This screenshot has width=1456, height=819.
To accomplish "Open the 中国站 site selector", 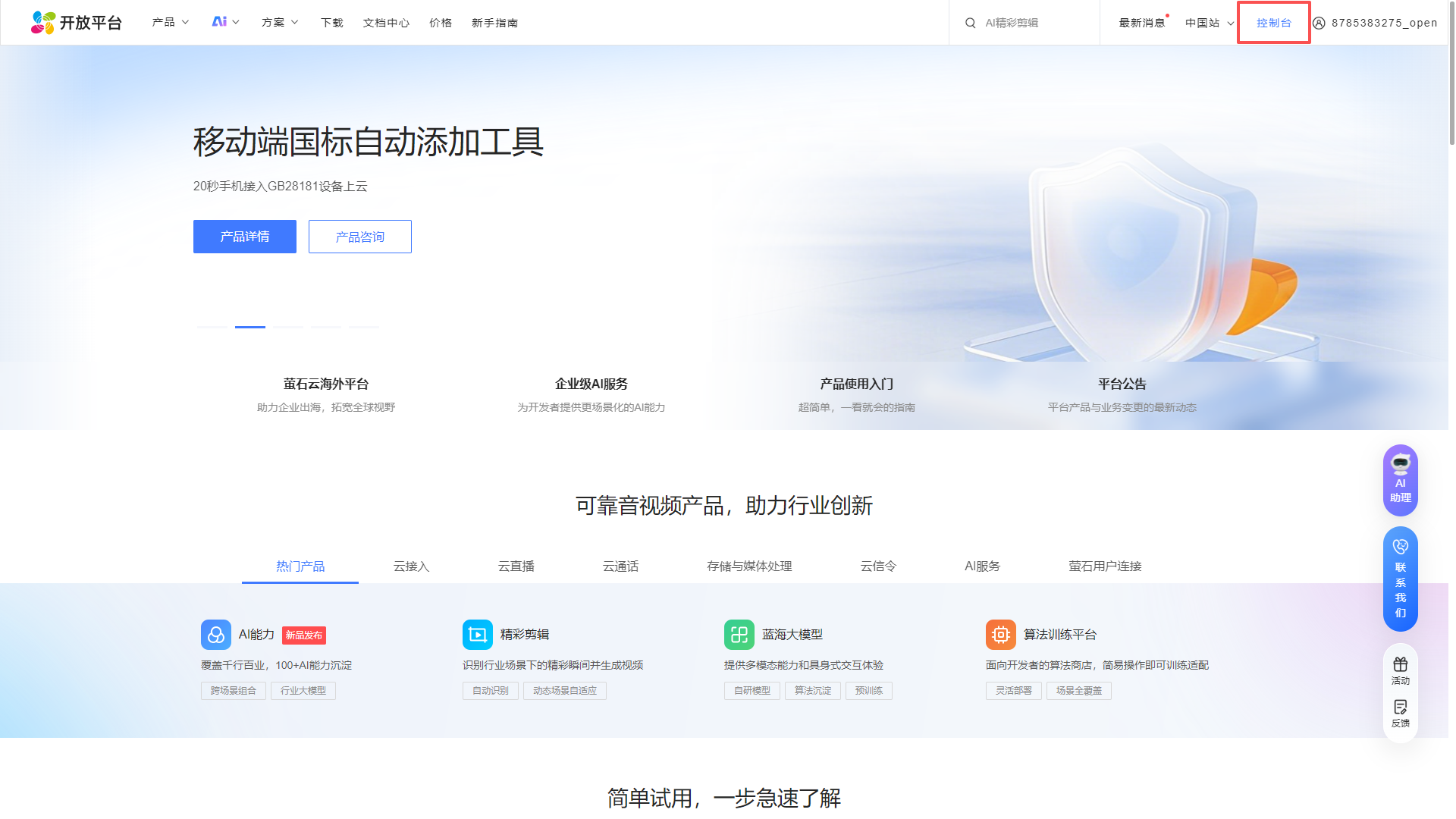I will click(1209, 23).
